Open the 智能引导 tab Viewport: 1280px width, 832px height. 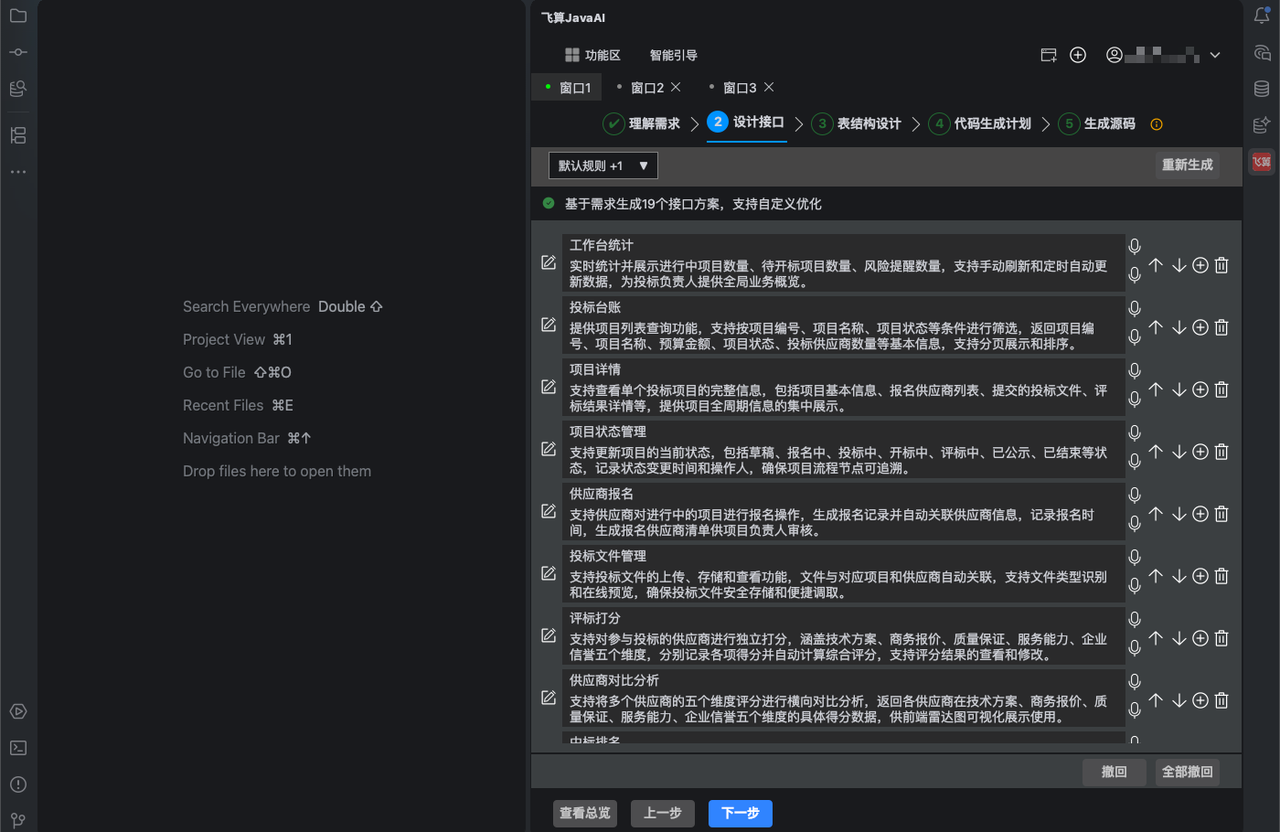point(673,55)
